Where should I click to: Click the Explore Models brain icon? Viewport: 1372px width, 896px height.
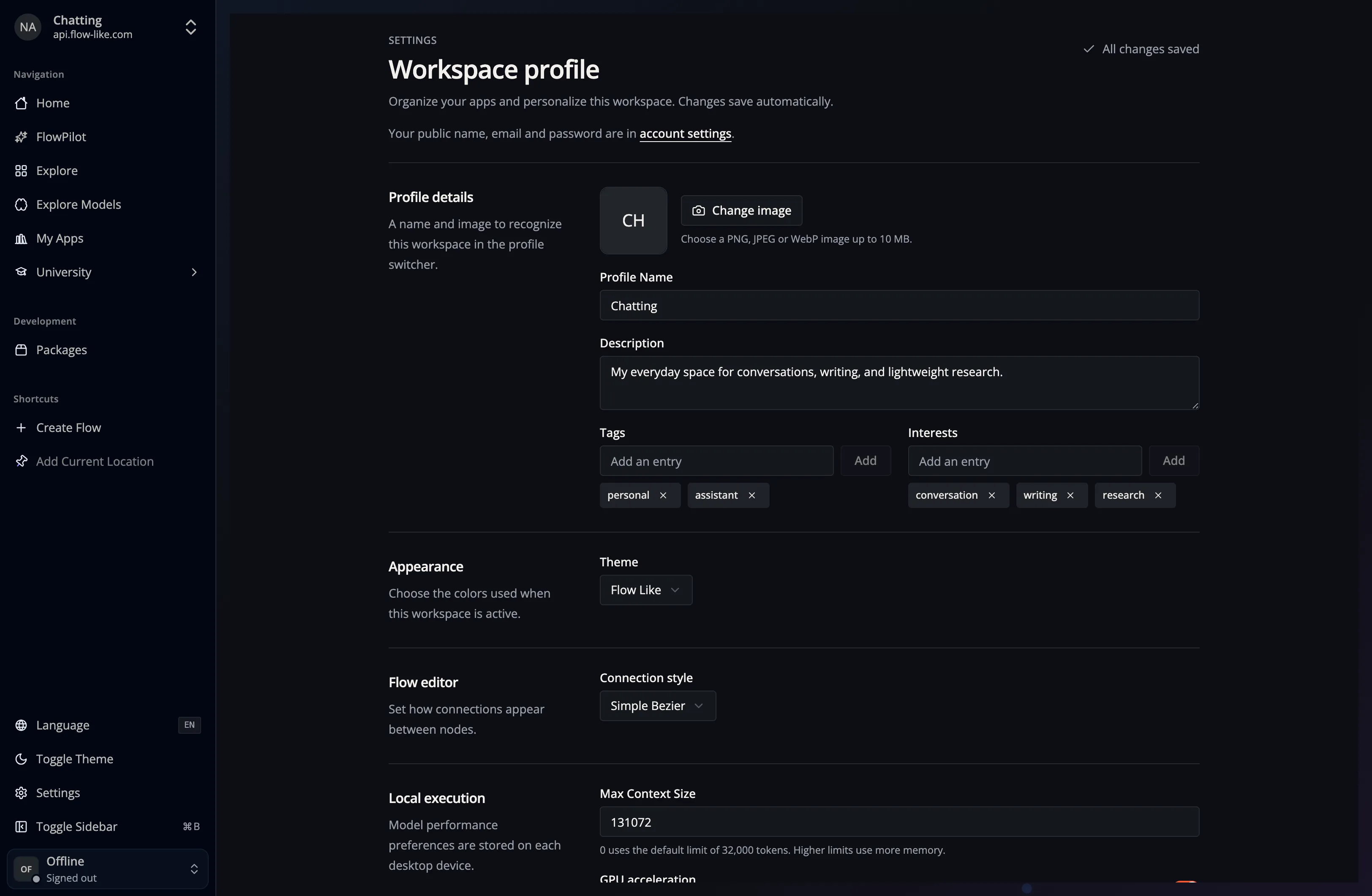click(x=21, y=204)
